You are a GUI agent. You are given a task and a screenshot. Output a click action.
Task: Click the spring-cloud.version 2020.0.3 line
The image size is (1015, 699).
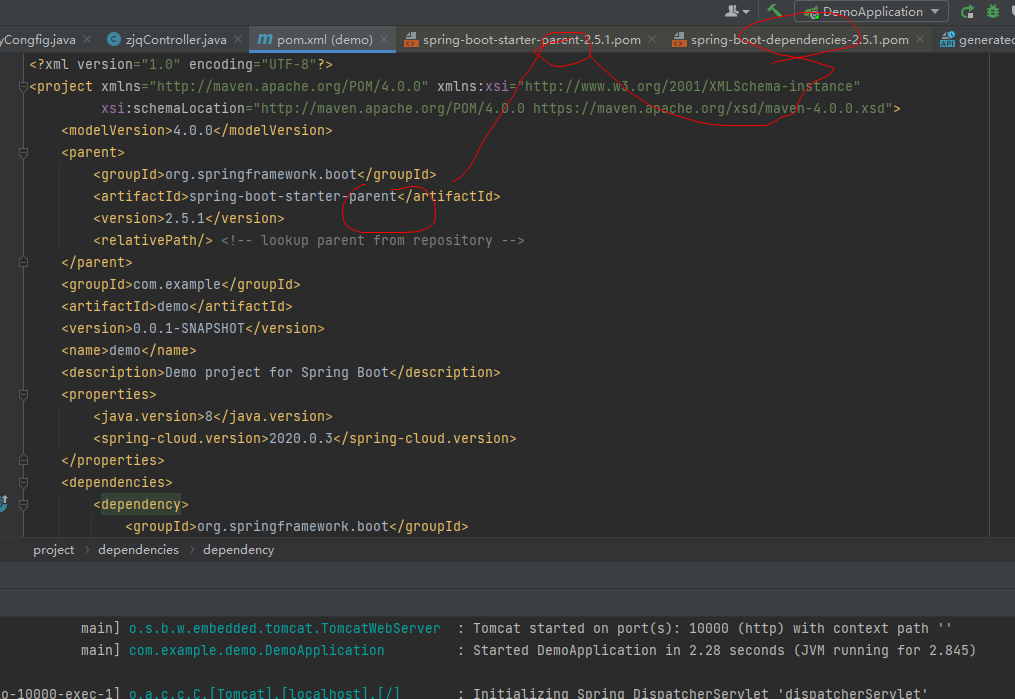point(305,438)
